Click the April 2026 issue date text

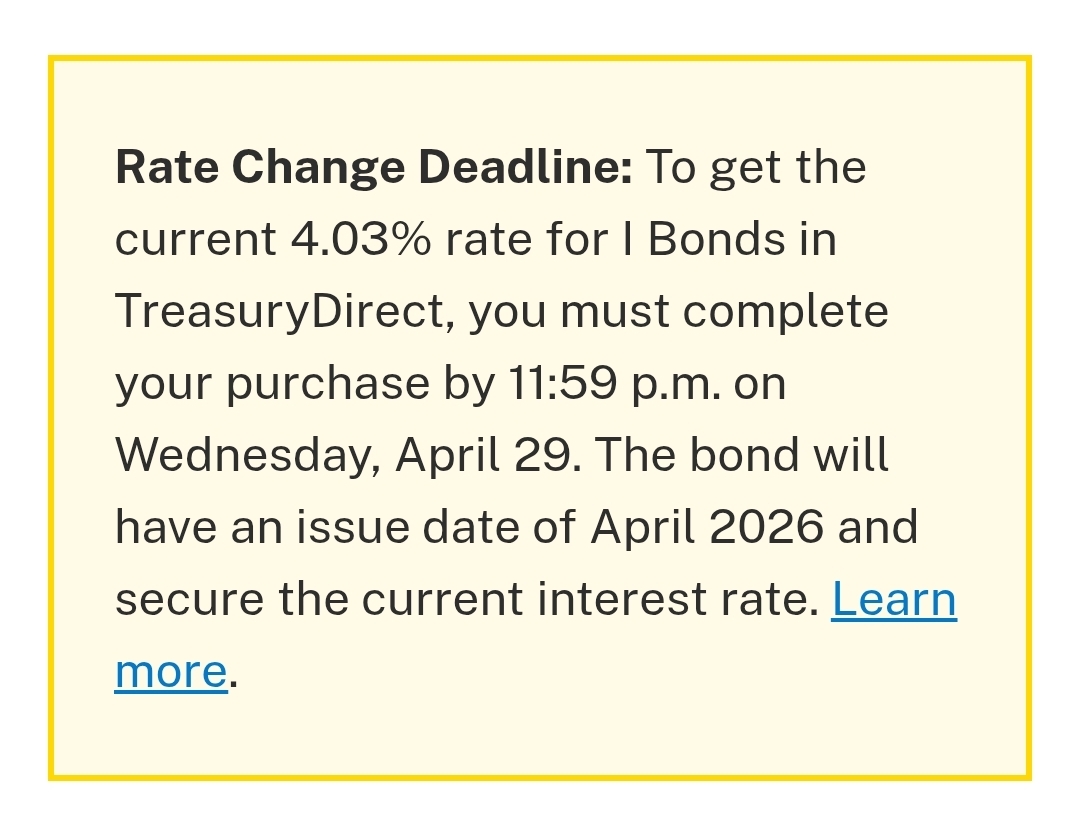(x=708, y=527)
